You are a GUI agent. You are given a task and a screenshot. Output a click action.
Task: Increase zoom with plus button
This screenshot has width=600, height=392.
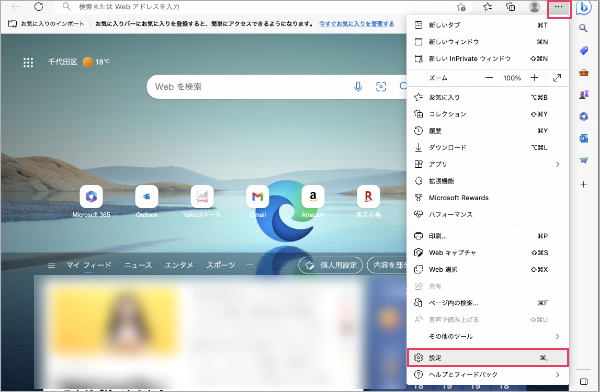tap(534, 78)
